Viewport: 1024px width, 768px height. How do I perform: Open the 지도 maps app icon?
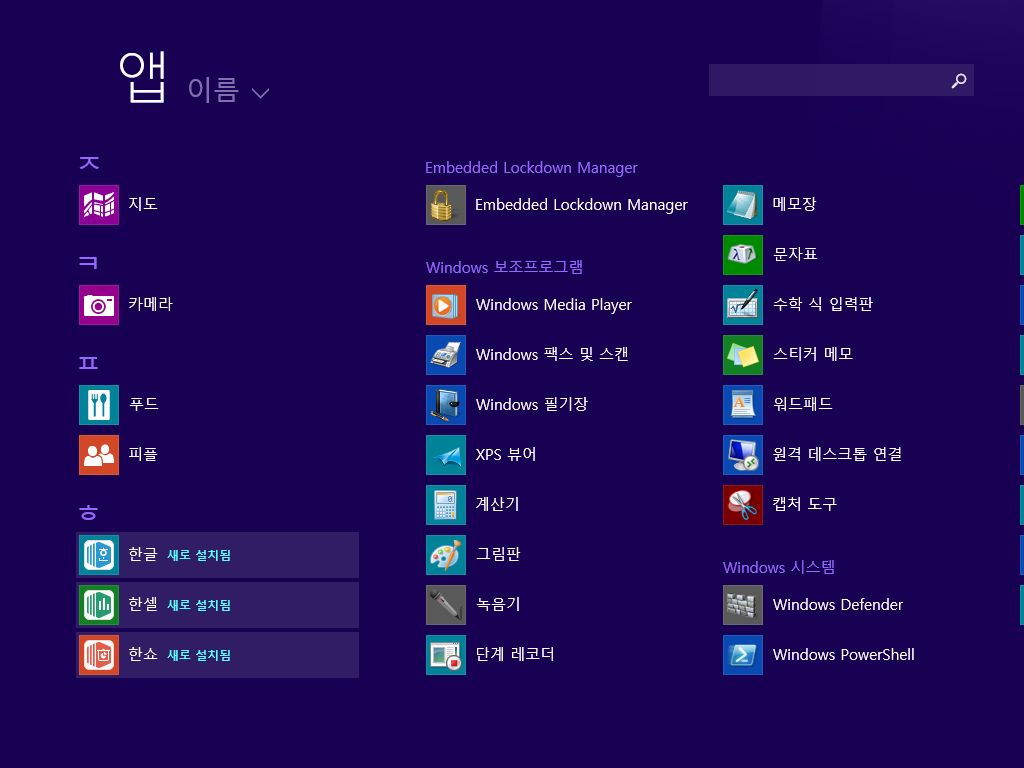click(99, 205)
